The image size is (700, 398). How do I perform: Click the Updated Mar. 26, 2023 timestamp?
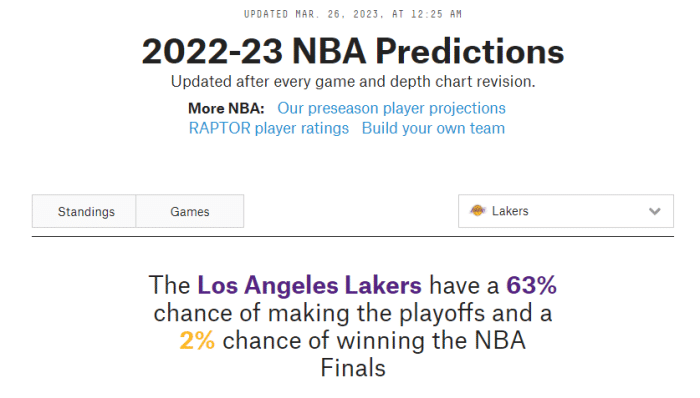353,14
